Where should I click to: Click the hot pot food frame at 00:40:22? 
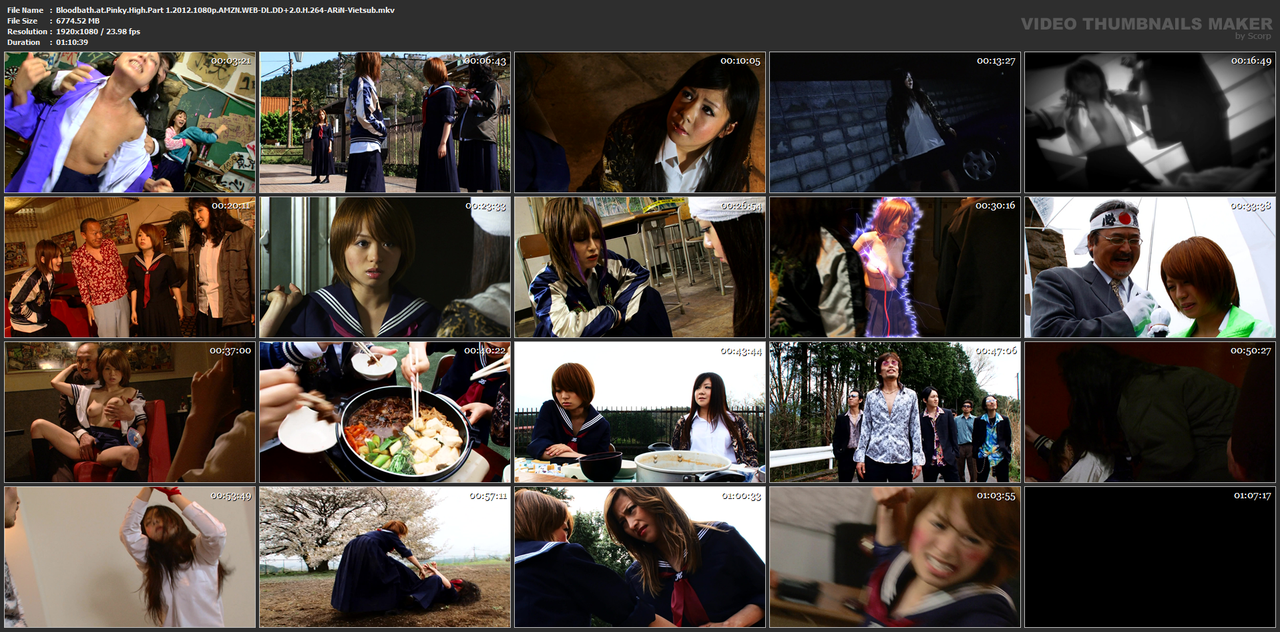[x=385, y=412]
